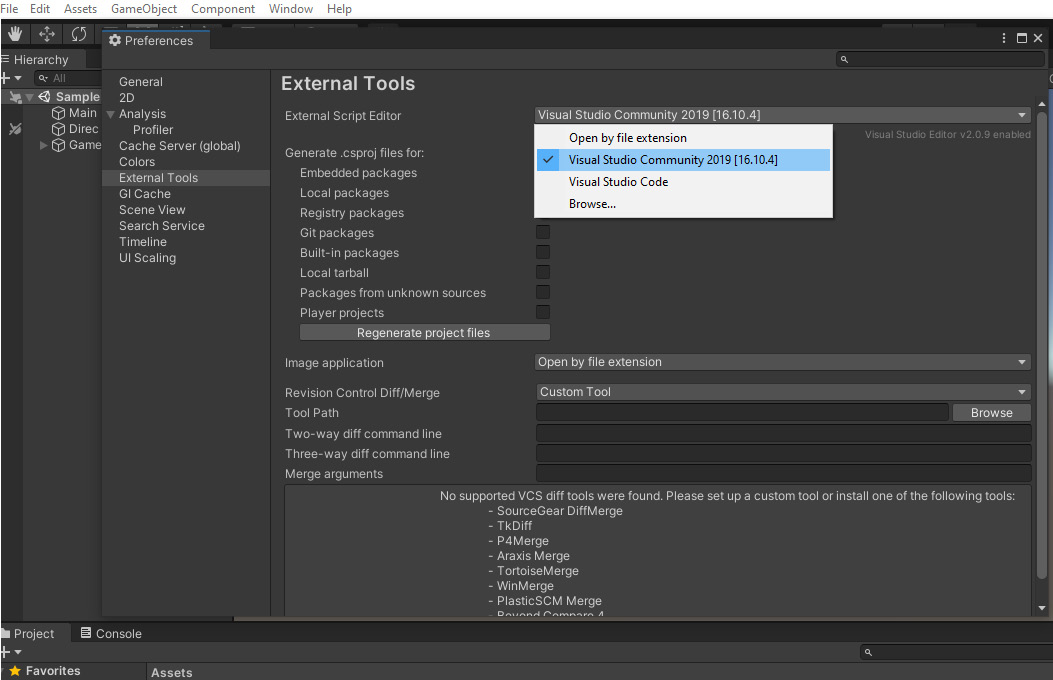Viewport: 1053px width, 680px height.
Task: Click Regenerate project files button
Action: 424,332
